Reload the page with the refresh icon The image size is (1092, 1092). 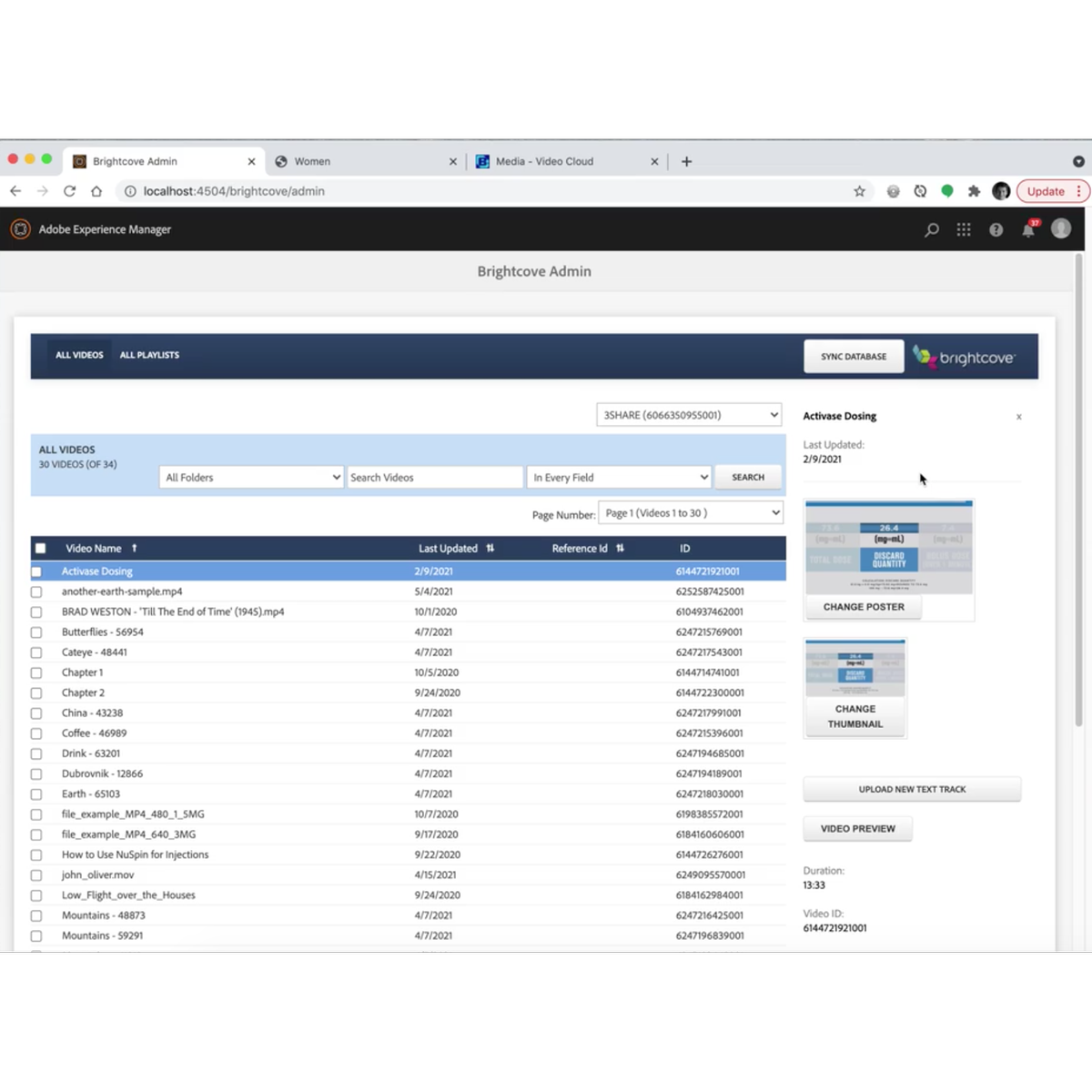click(69, 191)
